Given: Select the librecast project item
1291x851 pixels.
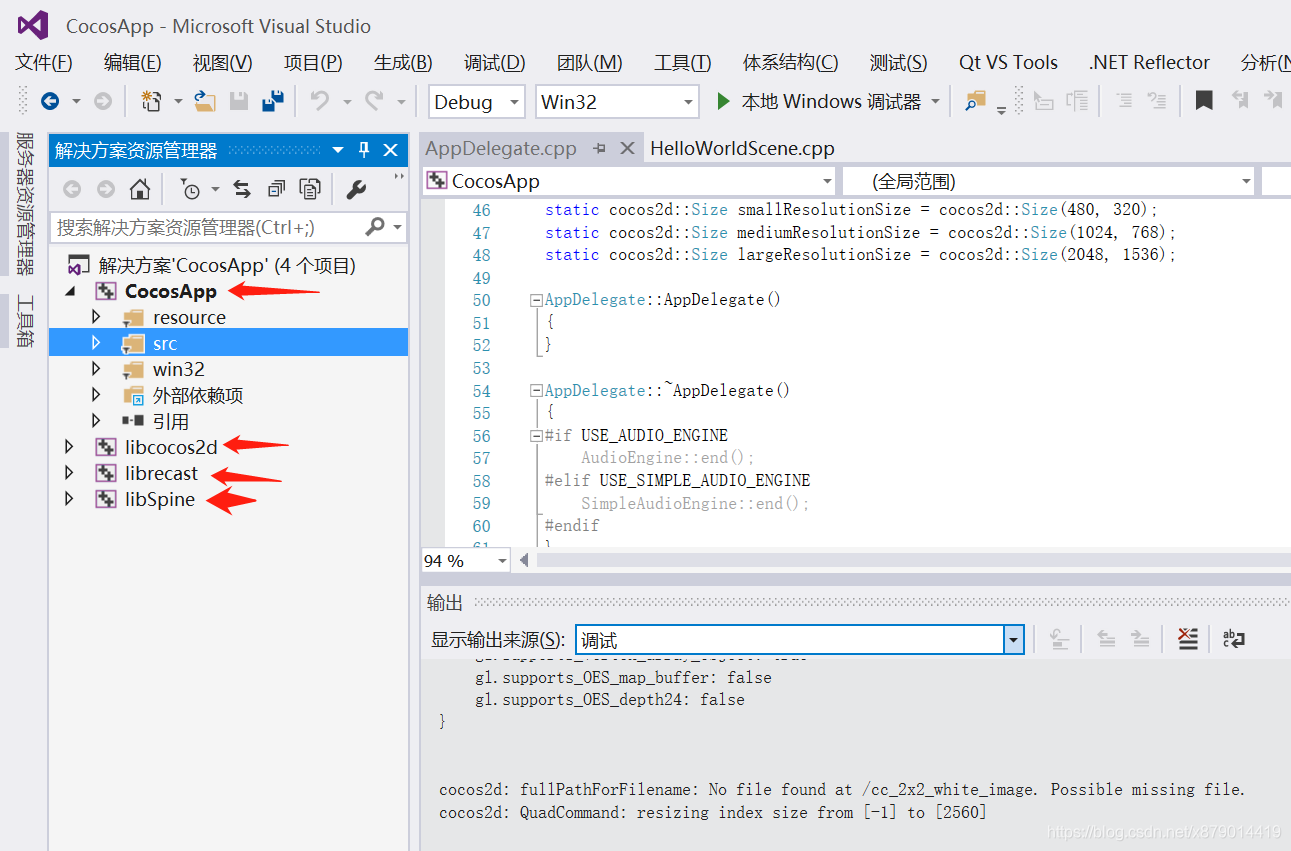Looking at the screenshot, I should [x=161, y=473].
